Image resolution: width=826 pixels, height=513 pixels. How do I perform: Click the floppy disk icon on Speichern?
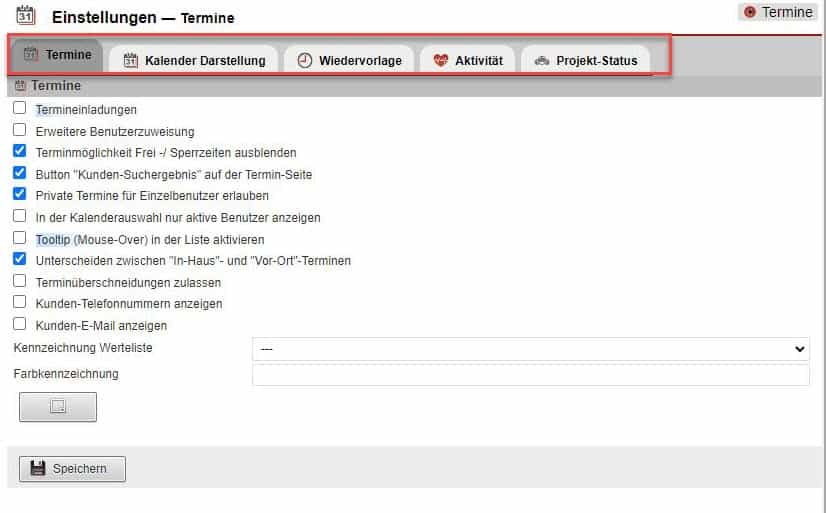pyautogui.click(x=38, y=469)
